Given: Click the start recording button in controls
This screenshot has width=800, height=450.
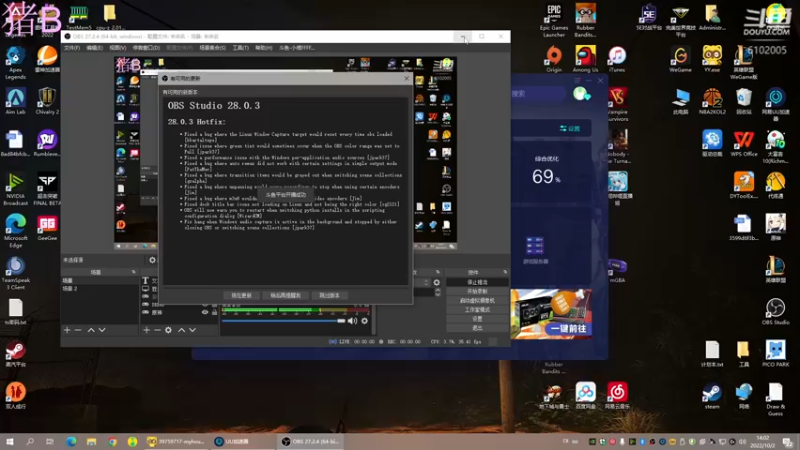Looking at the screenshot, I should click(x=477, y=291).
